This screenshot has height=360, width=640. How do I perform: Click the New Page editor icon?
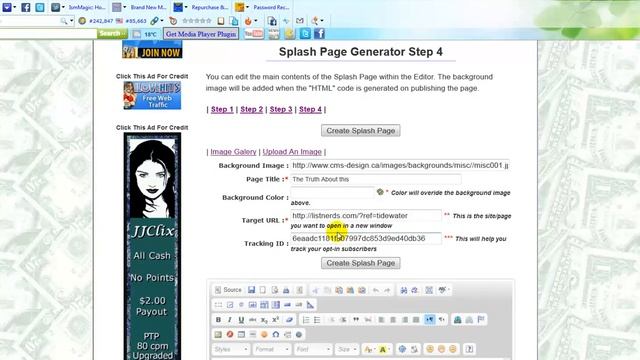[263, 290]
